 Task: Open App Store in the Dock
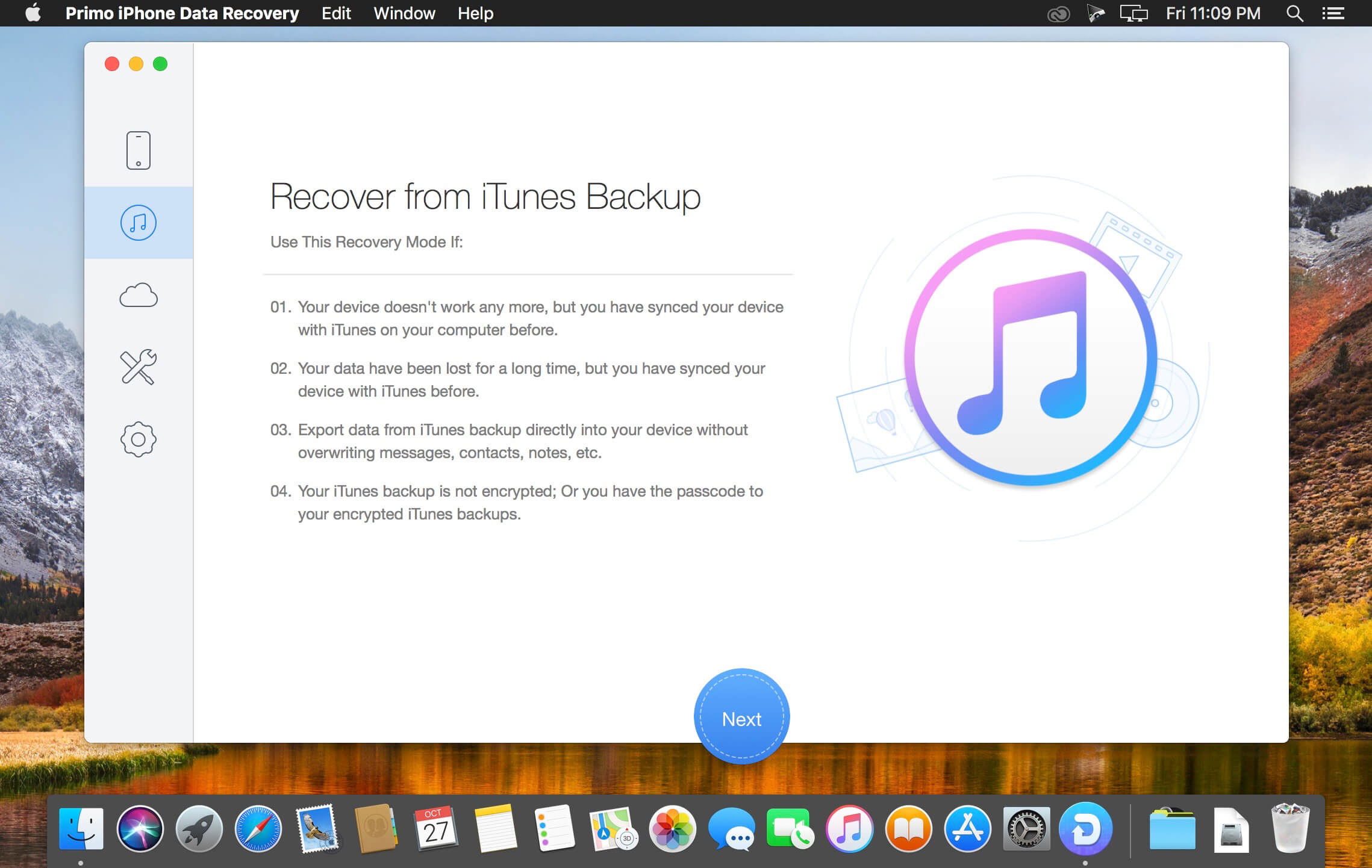pos(967,829)
